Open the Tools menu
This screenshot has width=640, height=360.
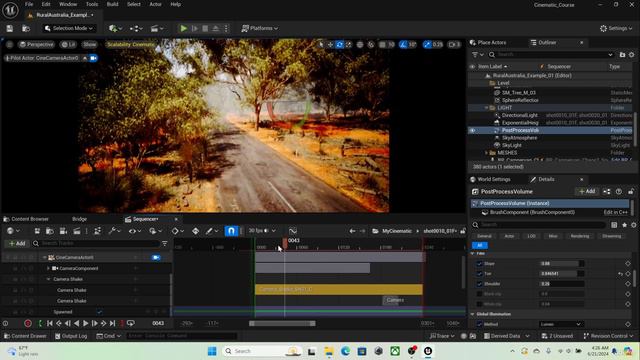tap(92, 4)
